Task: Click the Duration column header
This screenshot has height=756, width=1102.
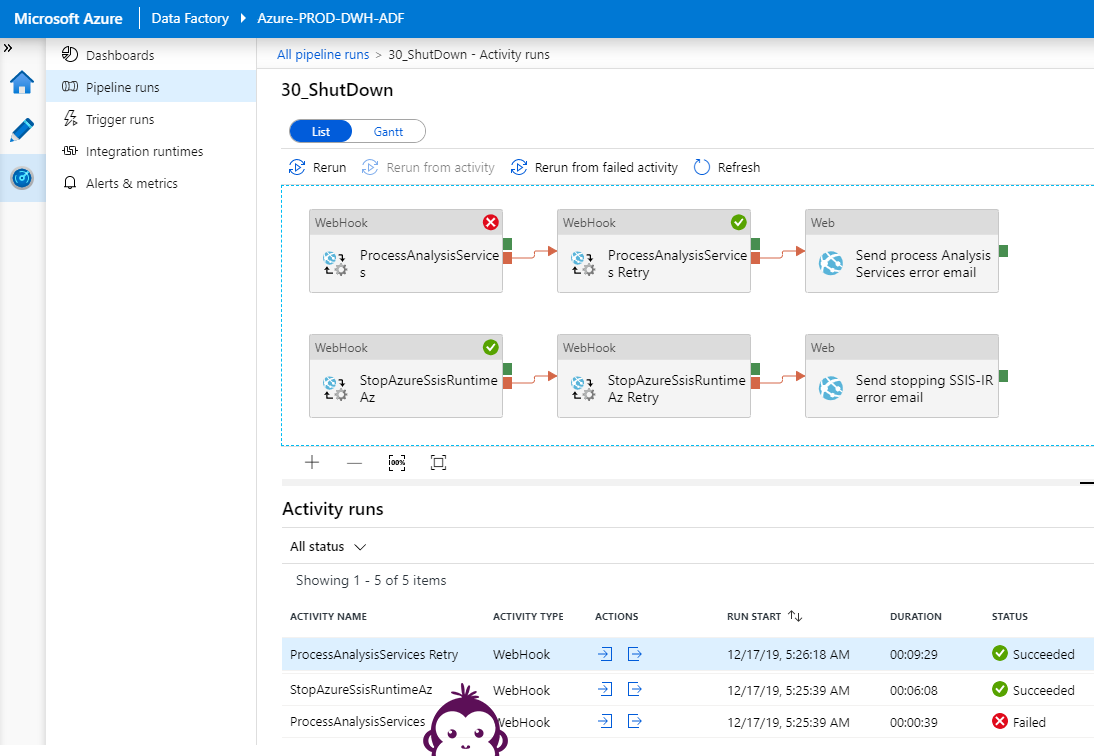Action: 916,616
